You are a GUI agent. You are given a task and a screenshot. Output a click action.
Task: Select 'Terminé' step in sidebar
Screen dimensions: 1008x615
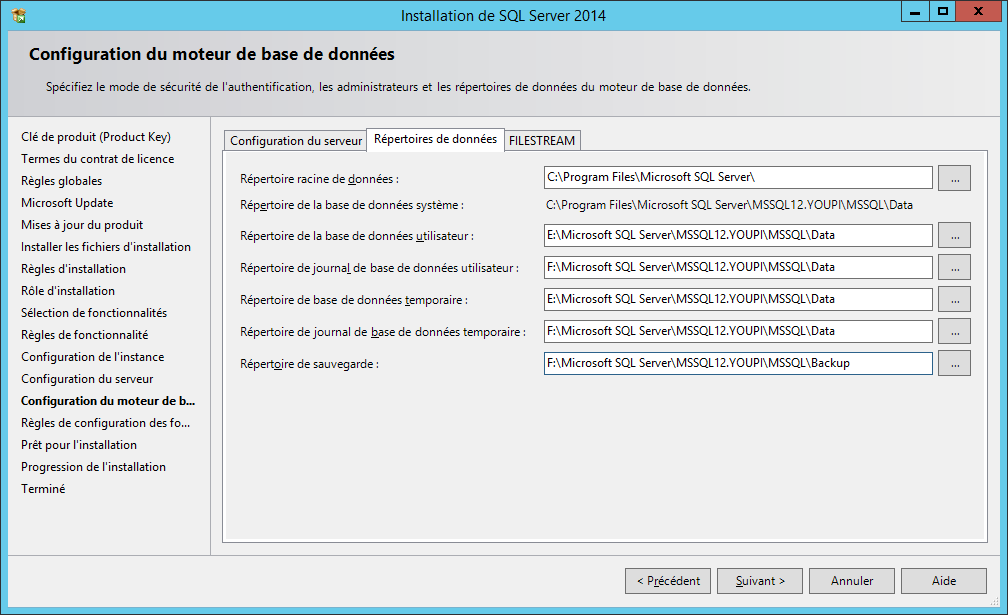click(x=43, y=489)
